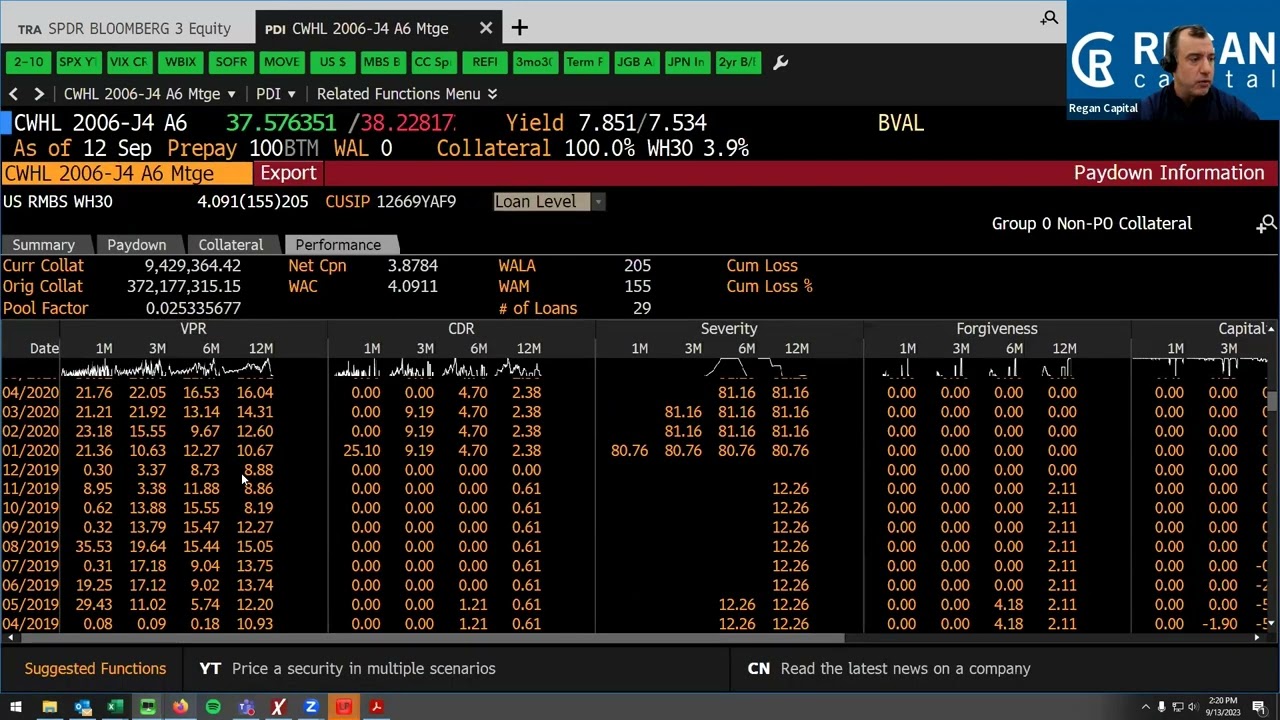Image resolution: width=1280 pixels, height=720 pixels.
Task: Click the VPR column group header
Action: pyautogui.click(x=193, y=328)
